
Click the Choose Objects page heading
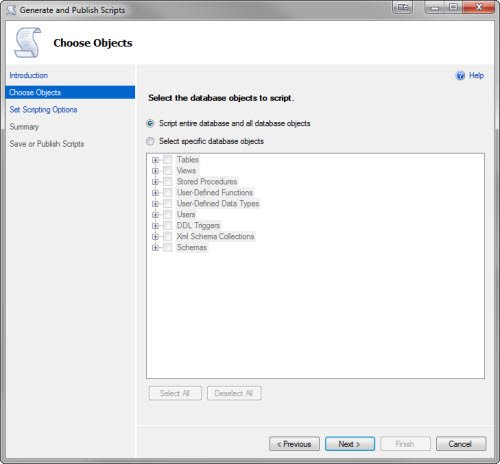tap(93, 43)
